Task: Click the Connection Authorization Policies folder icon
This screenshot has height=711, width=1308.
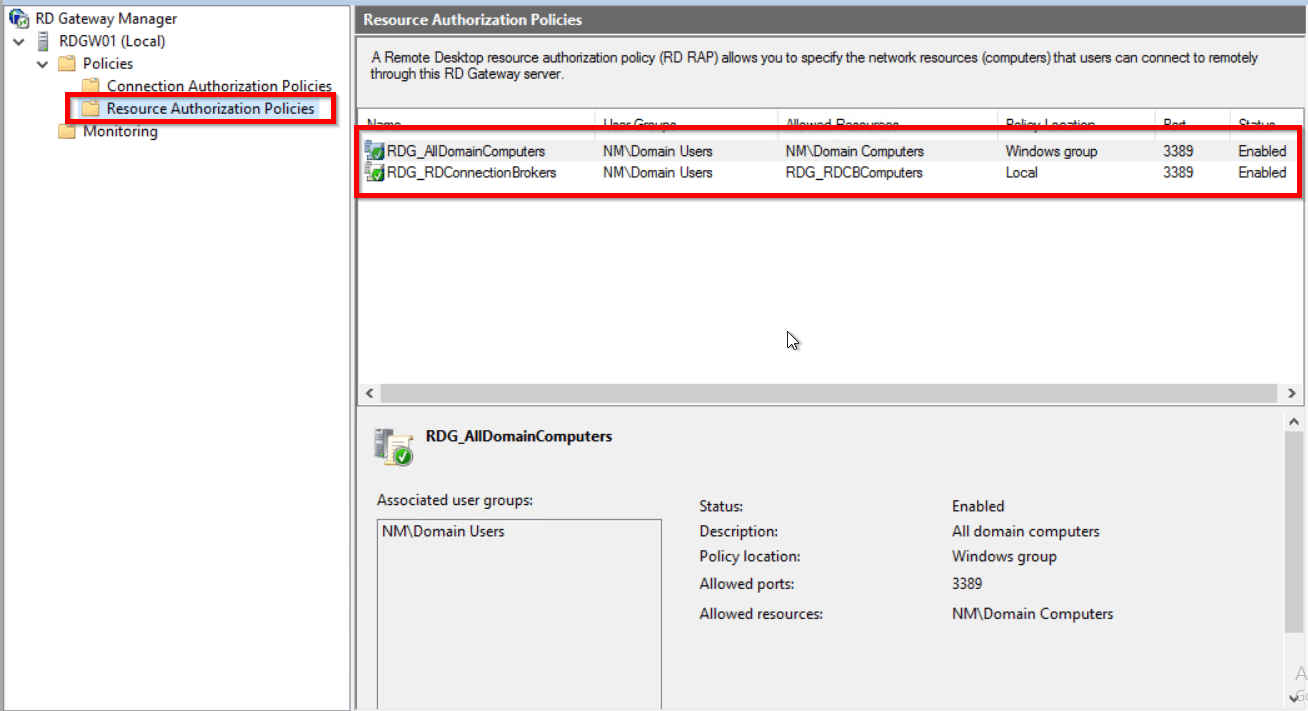Action: [x=91, y=85]
